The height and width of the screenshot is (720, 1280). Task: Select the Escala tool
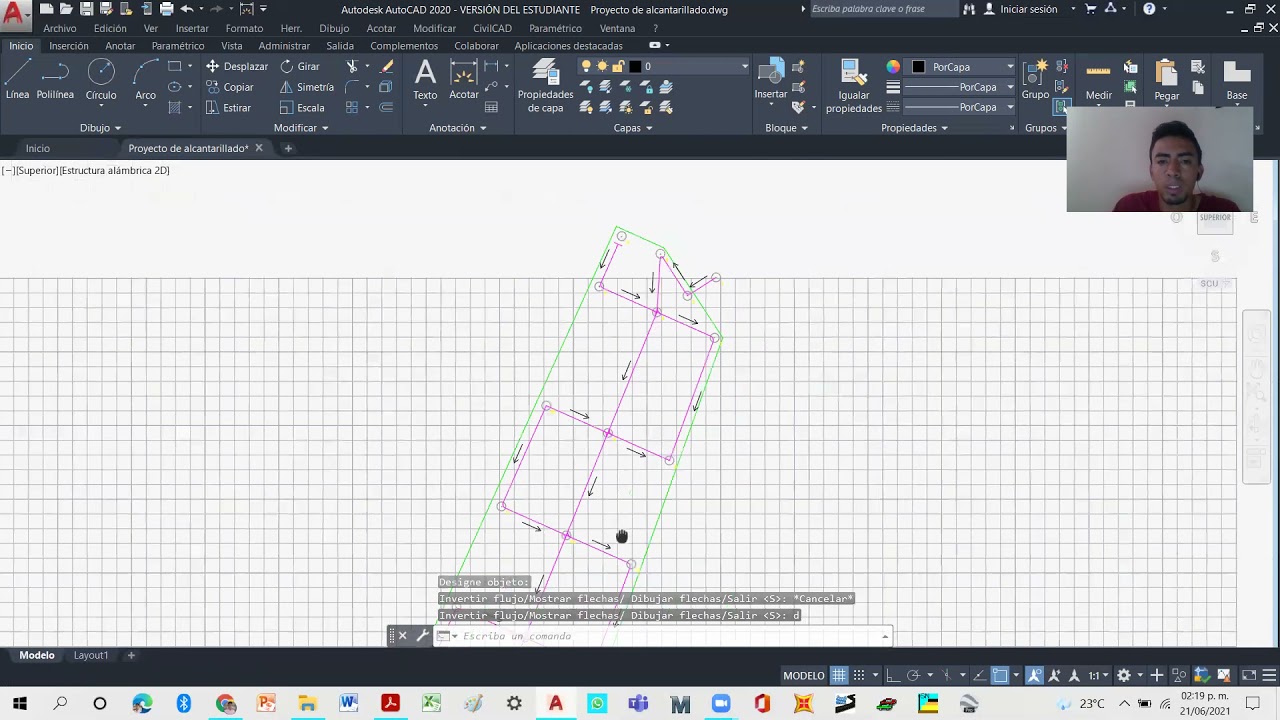tap(302, 108)
